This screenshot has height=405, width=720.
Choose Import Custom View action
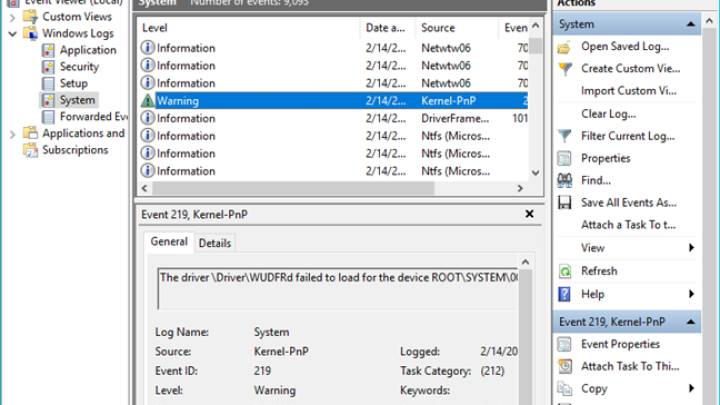628,91
